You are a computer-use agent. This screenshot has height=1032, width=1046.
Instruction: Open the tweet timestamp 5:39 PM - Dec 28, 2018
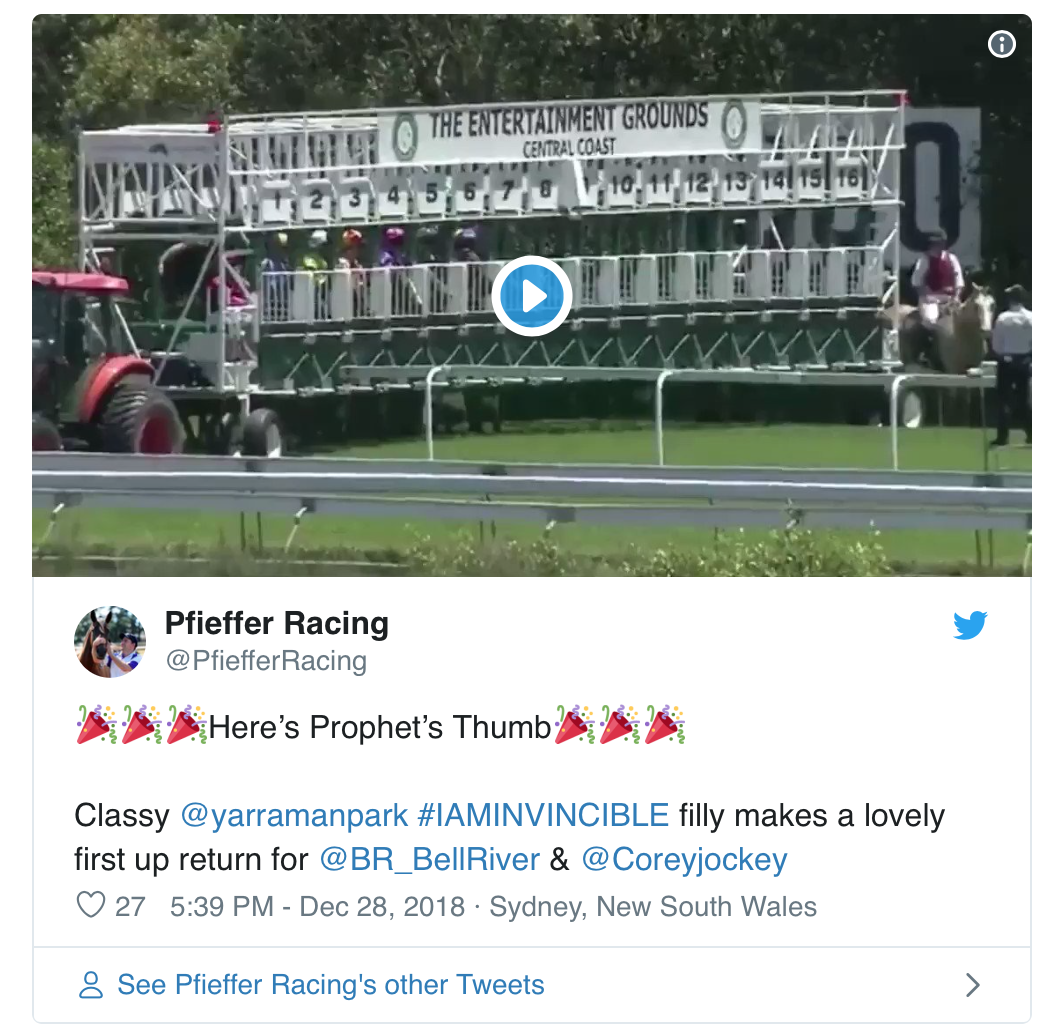click(318, 907)
